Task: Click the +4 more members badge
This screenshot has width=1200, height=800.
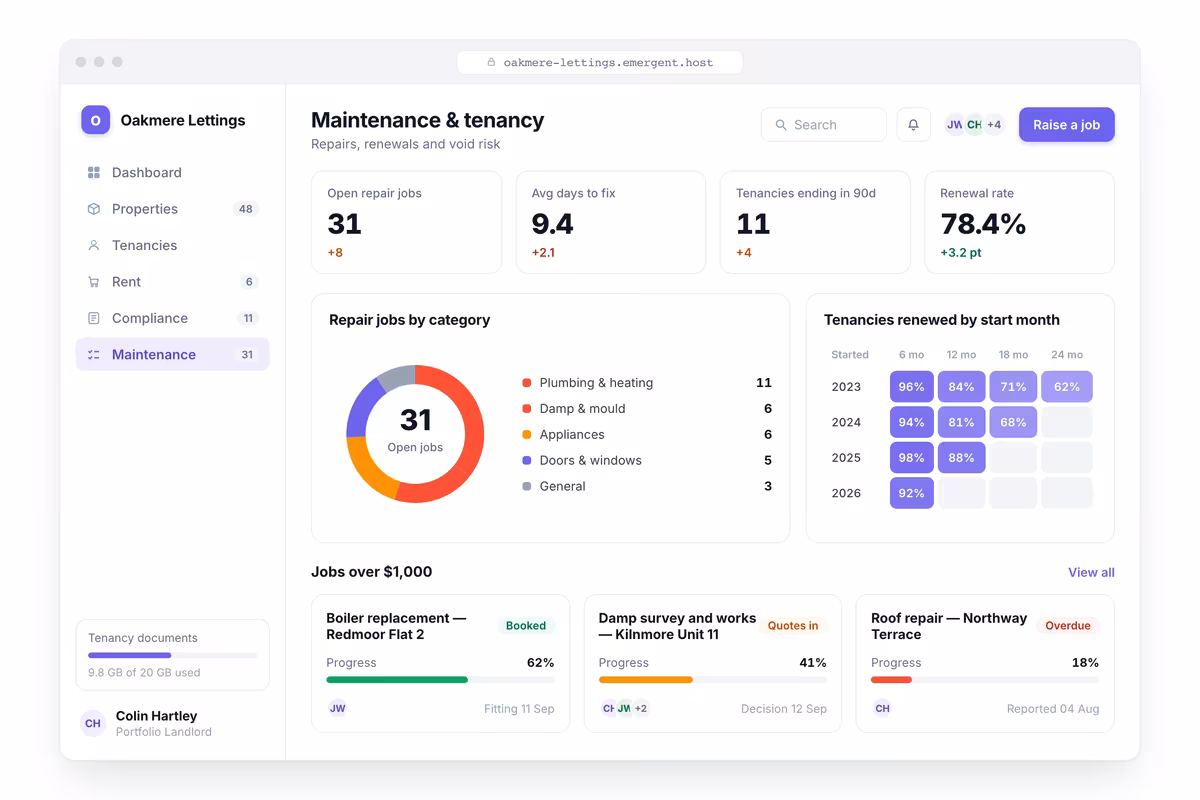Action: point(994,125)
